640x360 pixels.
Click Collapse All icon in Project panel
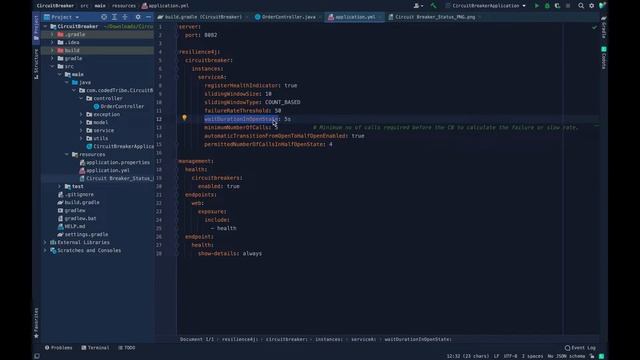click(125, 17)
